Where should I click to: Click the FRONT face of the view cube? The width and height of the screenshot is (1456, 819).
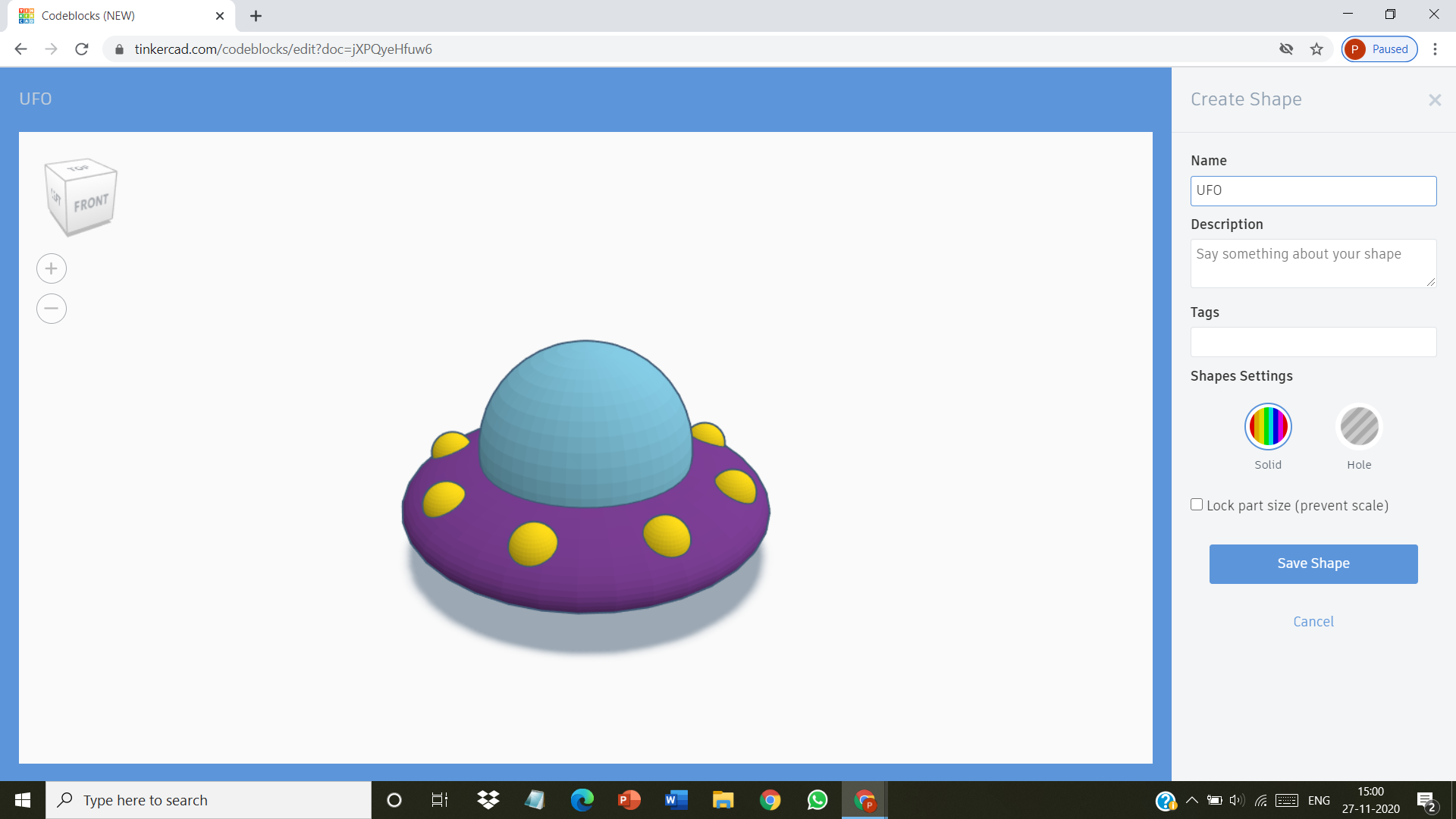[x=89, y=203]
